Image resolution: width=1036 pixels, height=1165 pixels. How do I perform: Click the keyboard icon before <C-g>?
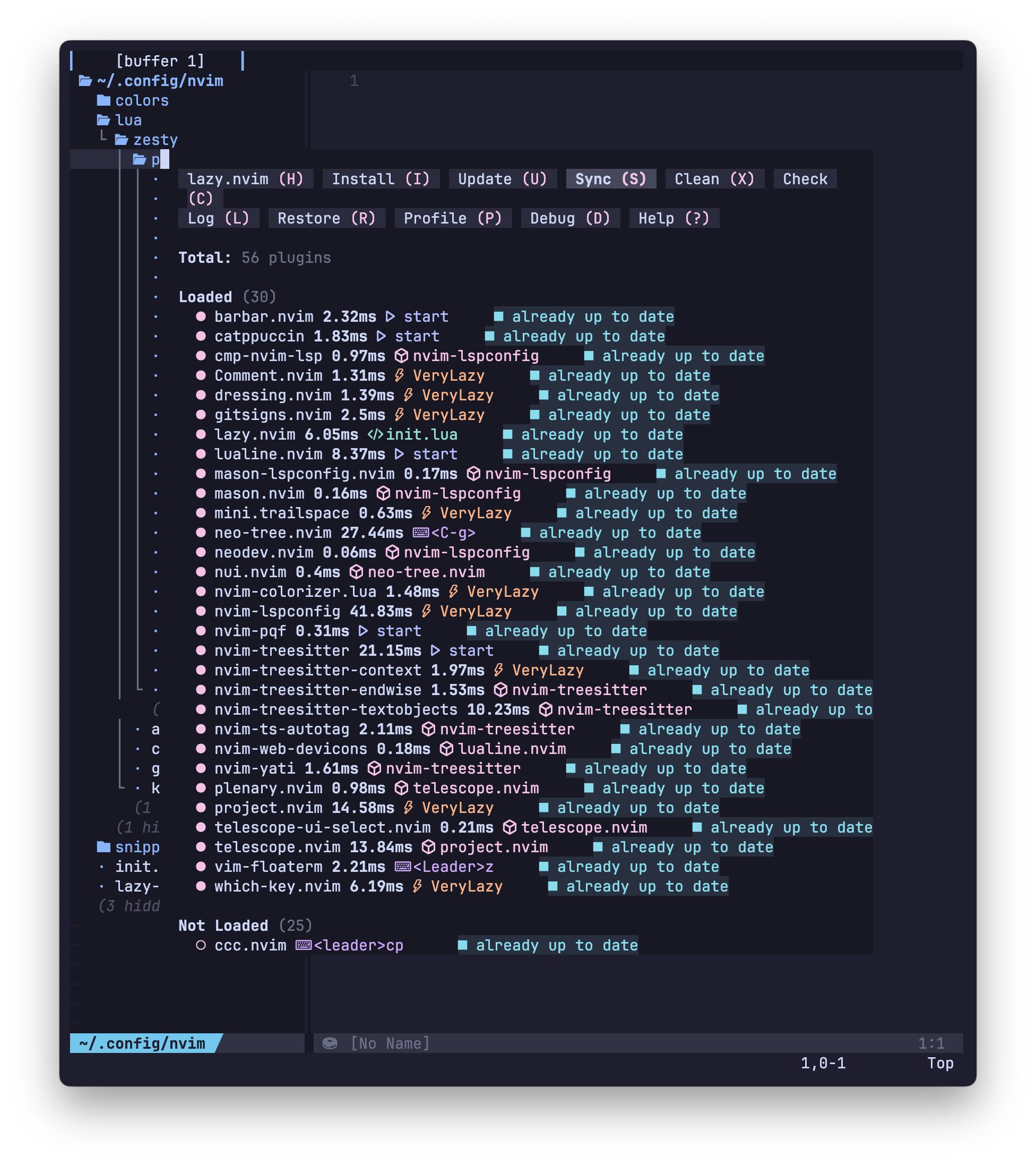click(421, 533)
